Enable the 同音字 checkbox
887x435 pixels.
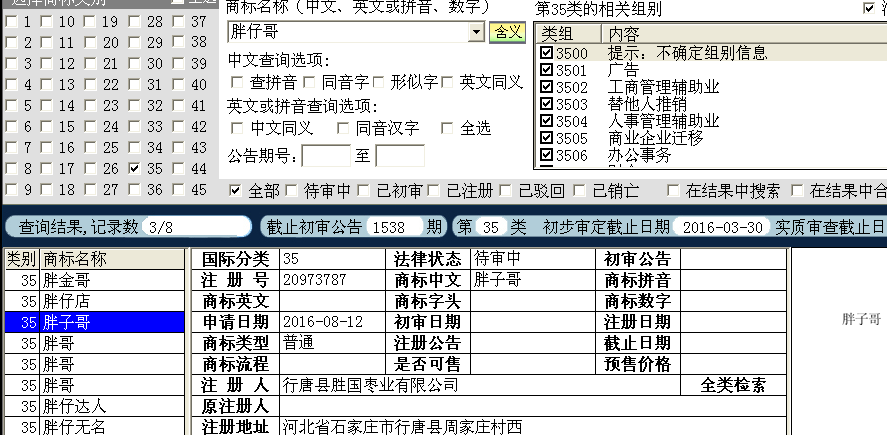coord(309,83)
